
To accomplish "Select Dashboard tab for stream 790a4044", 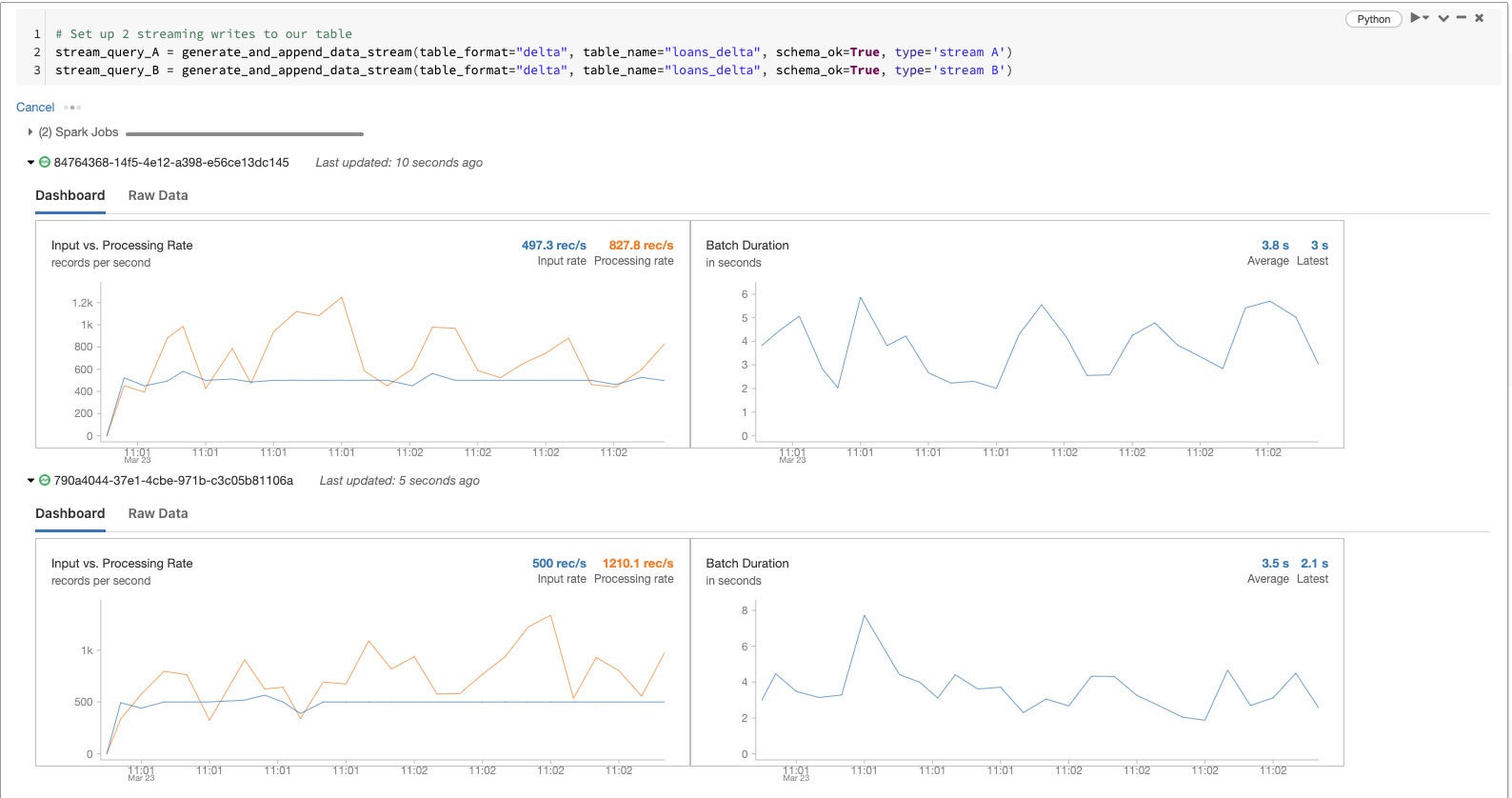I will coord(70,513).
